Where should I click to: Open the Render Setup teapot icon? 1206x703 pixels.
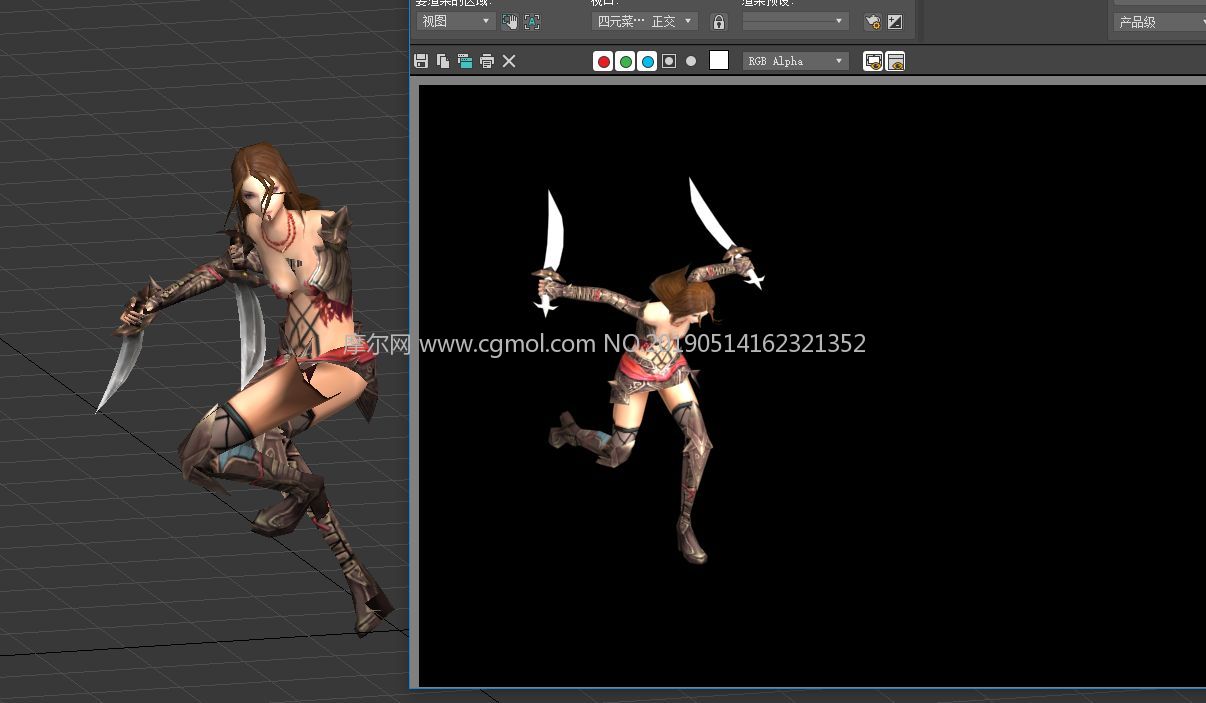[873, 21]
